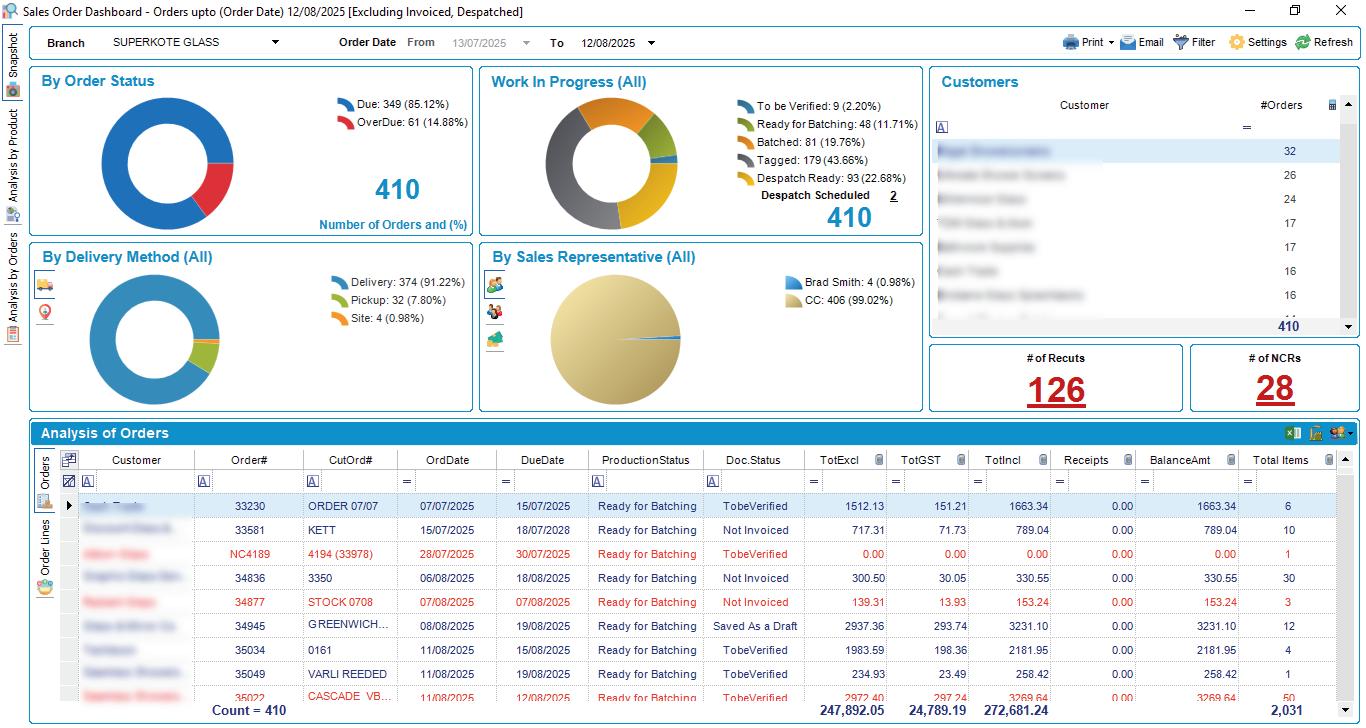This screenshot has width=1366, height=728.
Task: Toggle the column chooser button beside Customer header
Action: pos(69,460)
